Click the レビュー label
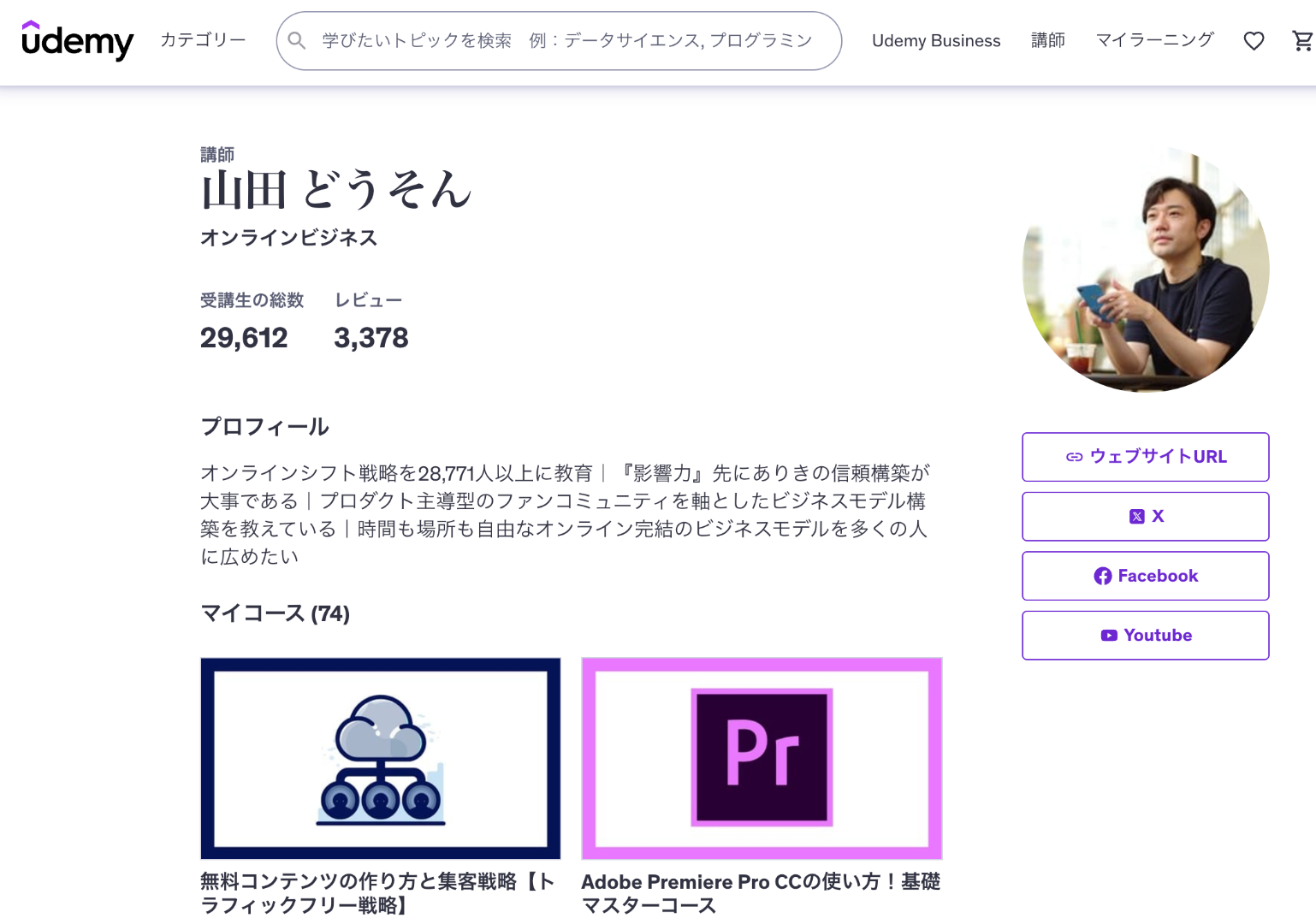The image size is (1316, 924). click(x=368, y=300)
